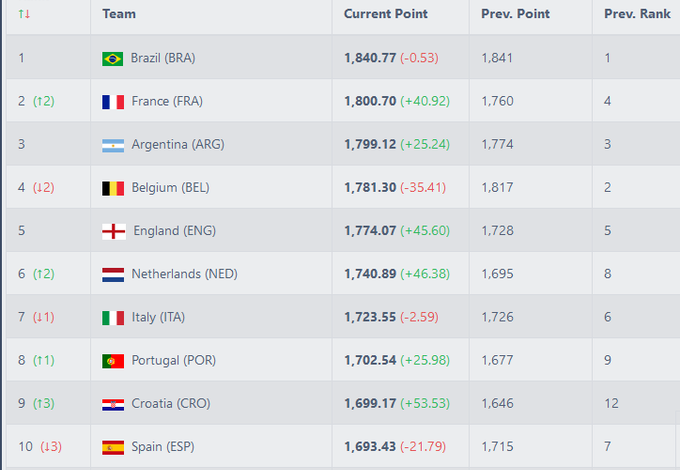Click the Spain flag icon
This screenshot has height=470, width=680.
pos(113,447)
